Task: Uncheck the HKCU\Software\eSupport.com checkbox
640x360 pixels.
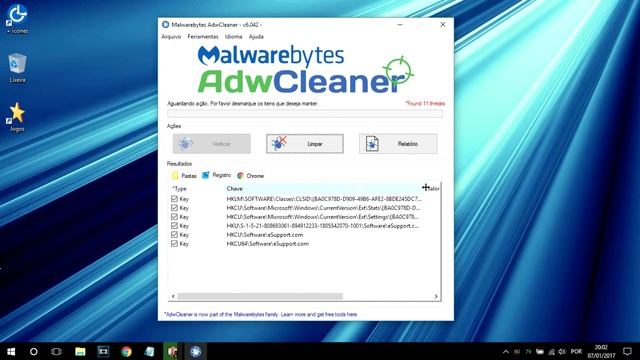Action: (174, 235)
